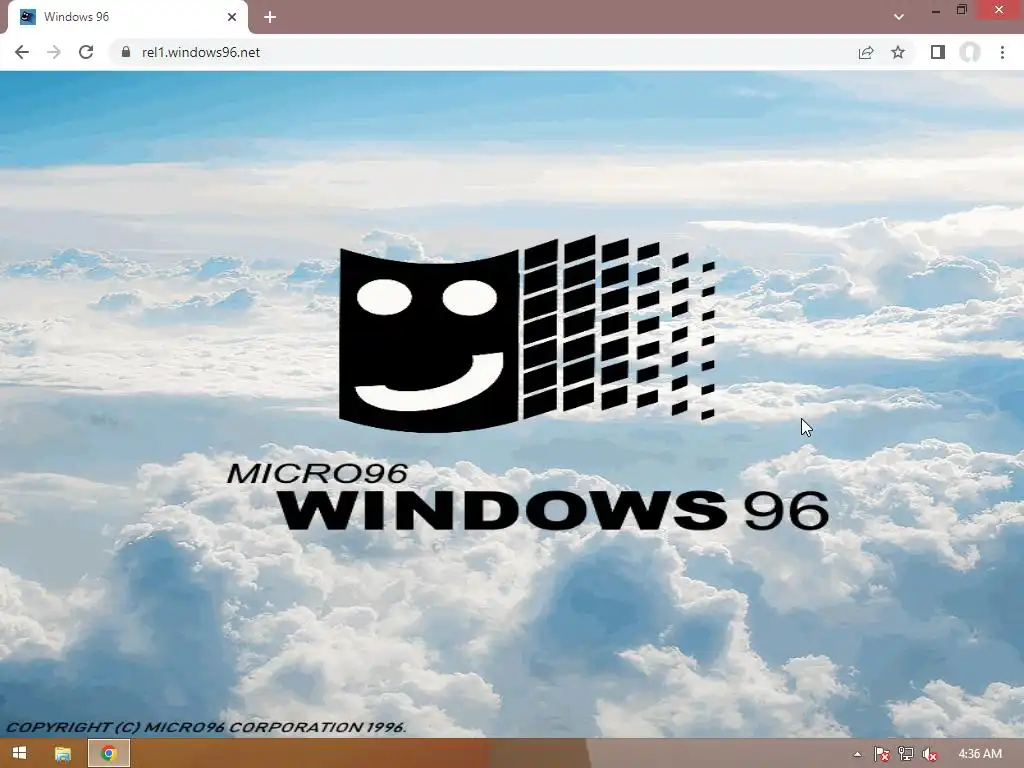Viewport: 1024px width, 768px height.
Task: Show hidden system tray icons
Action: tap(857, 754)
